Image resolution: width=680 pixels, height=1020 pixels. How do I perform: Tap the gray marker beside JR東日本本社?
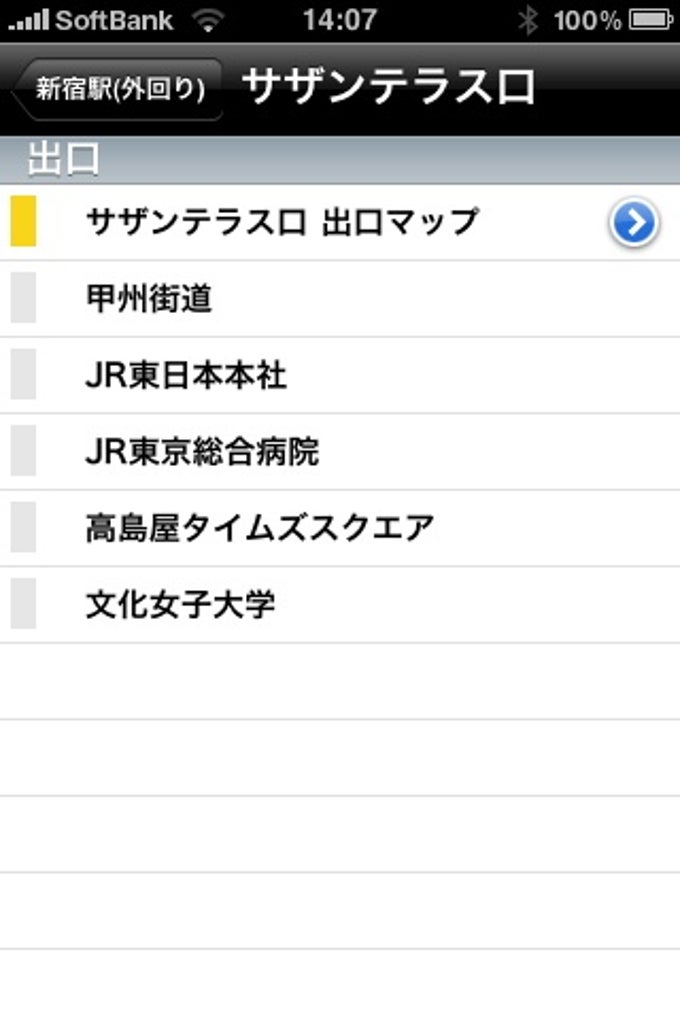coord(23,373)
